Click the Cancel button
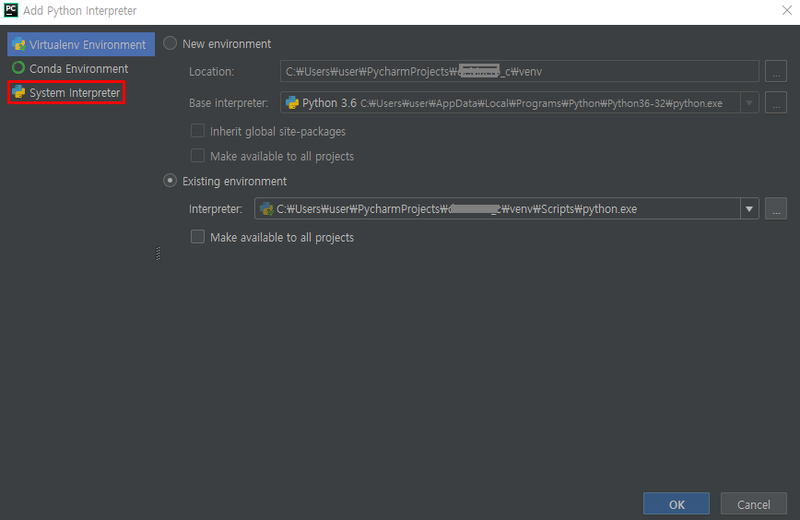 [753, 504]
